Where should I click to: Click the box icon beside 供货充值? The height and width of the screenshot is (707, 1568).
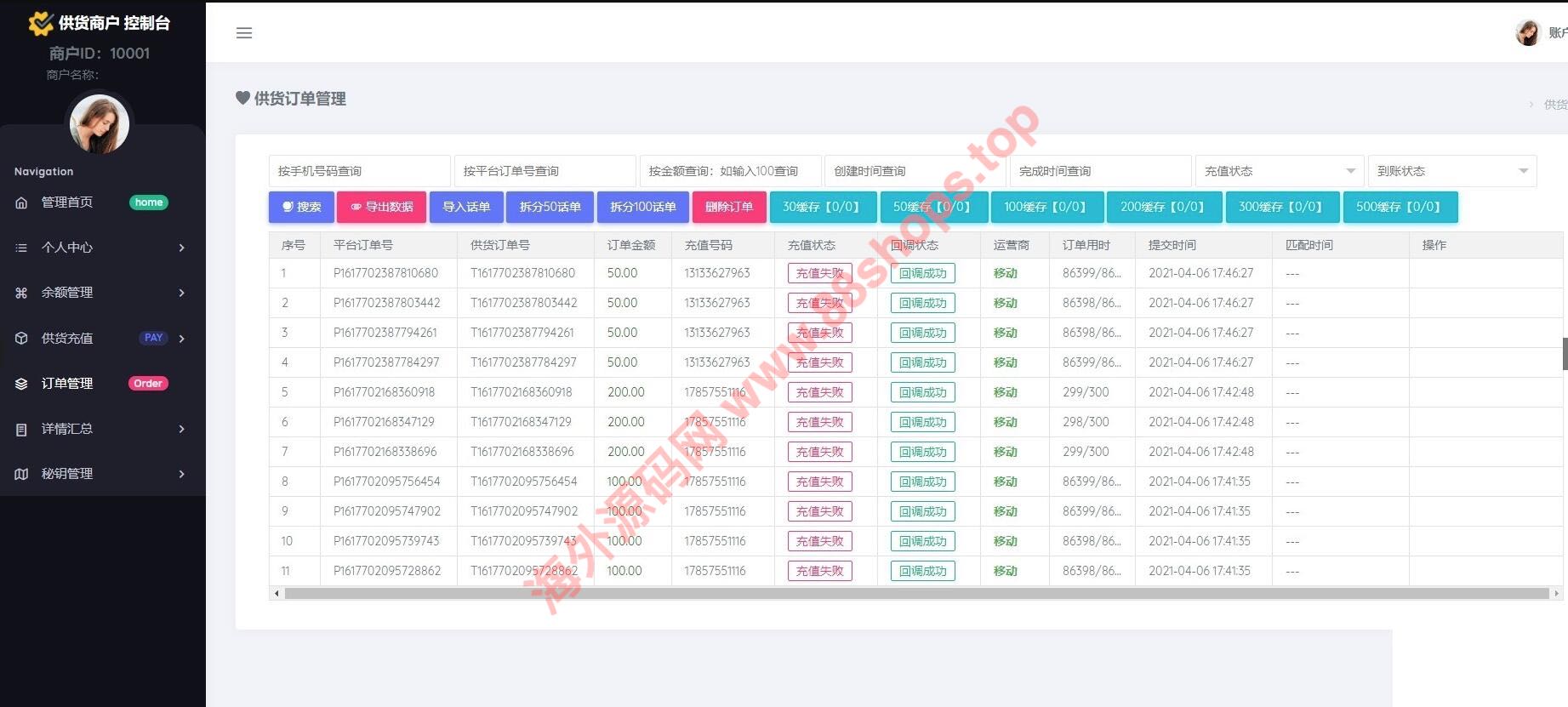click(21, 339)
